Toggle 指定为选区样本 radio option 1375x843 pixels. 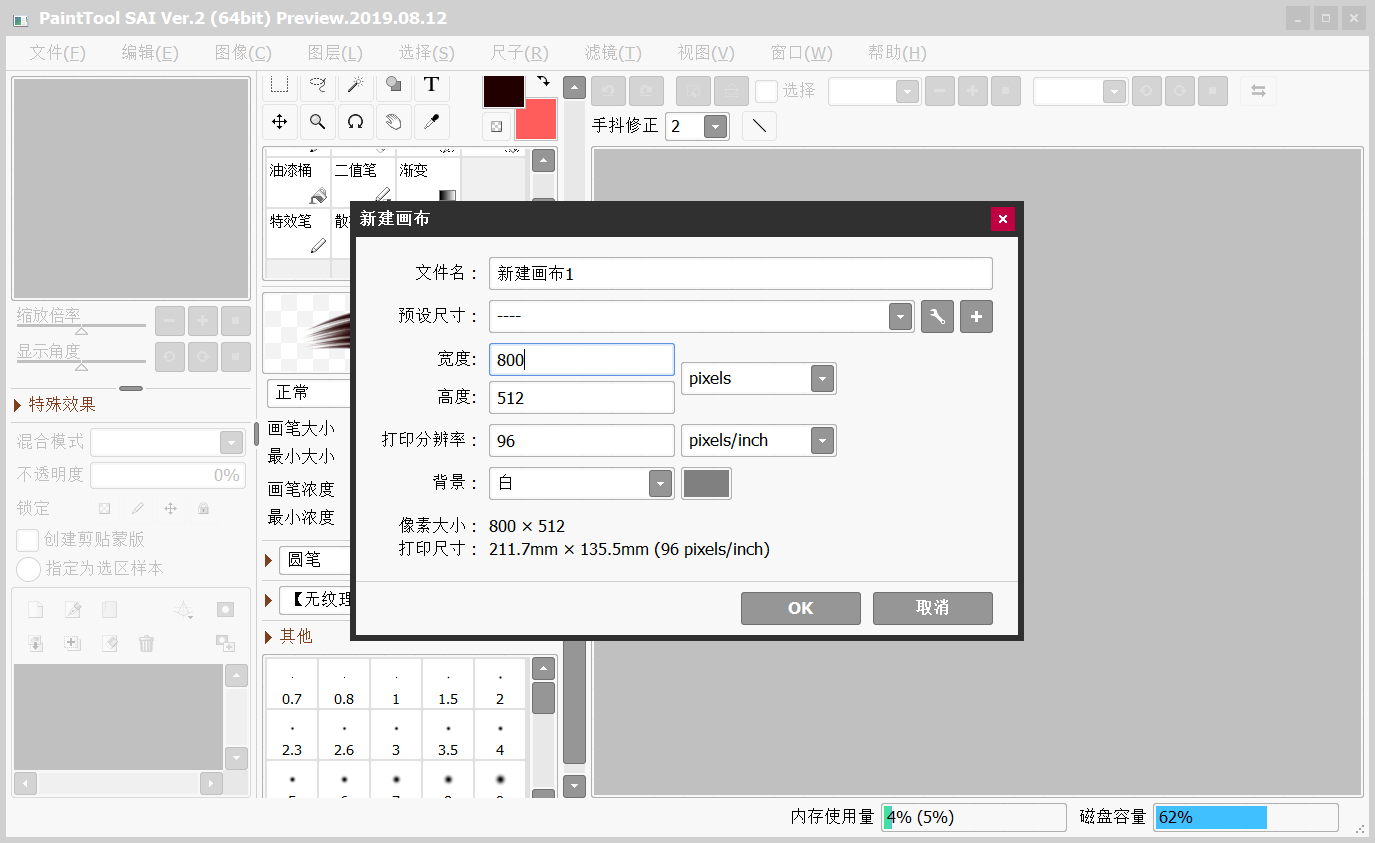(28, 568)
